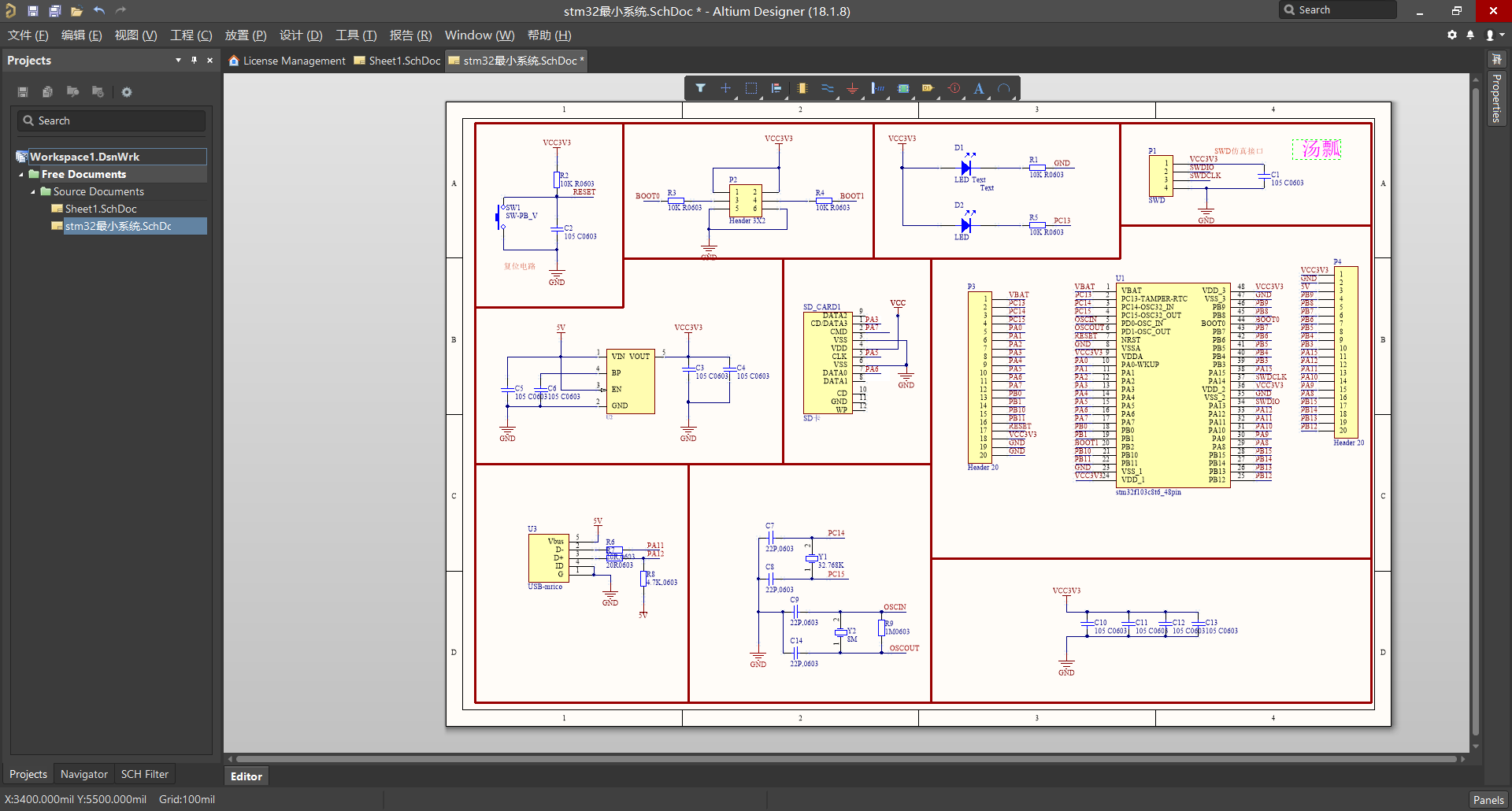Click the horizontal scrollbar of schematic
This screenshot has width=1512, height=811.
click(x=847, y=759)
